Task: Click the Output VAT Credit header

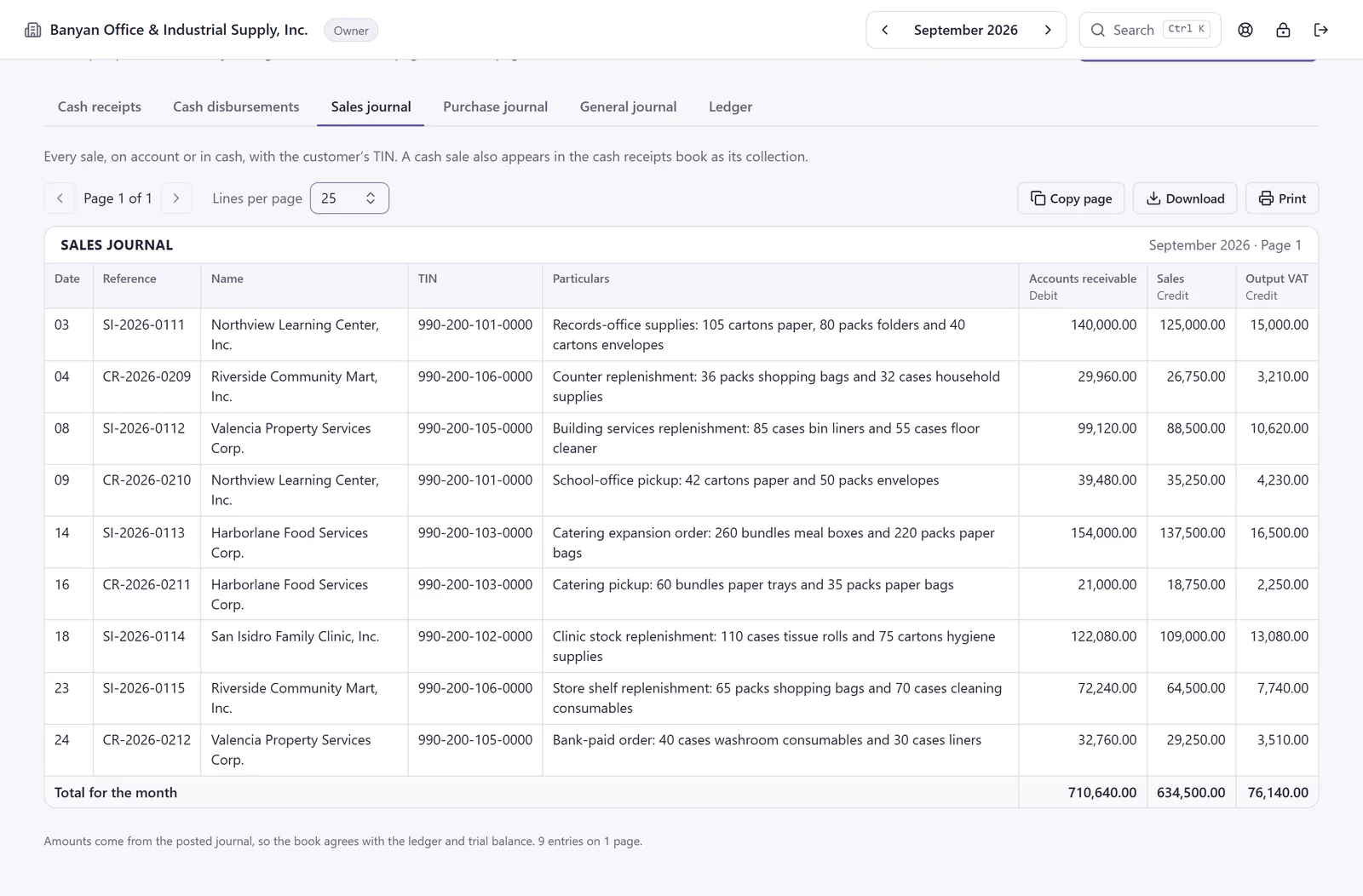Action: [1276, 286]
